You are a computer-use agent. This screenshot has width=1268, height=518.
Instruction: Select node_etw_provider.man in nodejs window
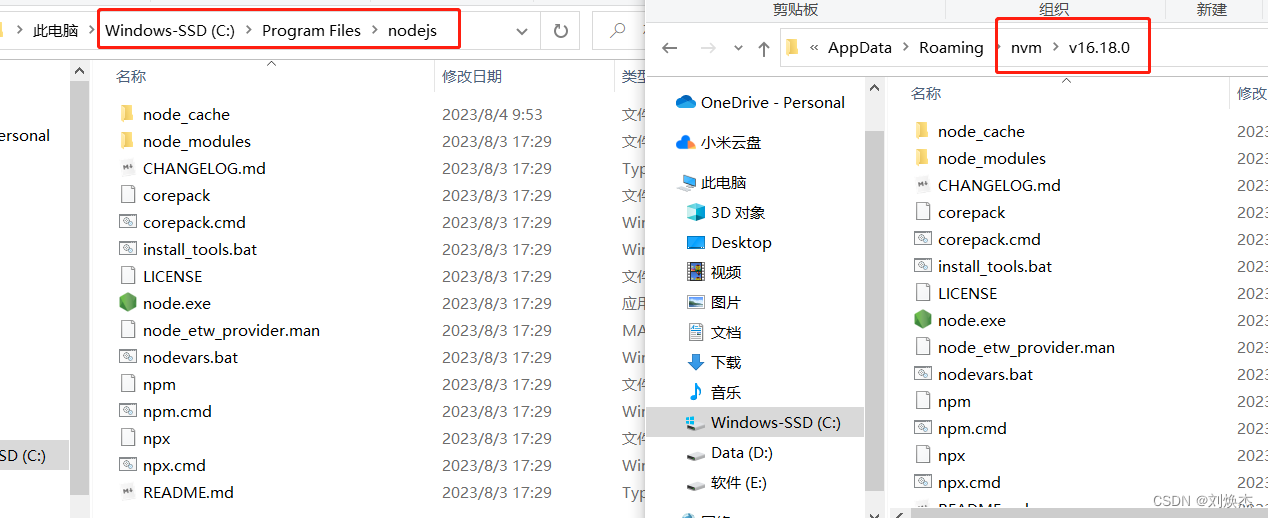click(x=231, y=330)
